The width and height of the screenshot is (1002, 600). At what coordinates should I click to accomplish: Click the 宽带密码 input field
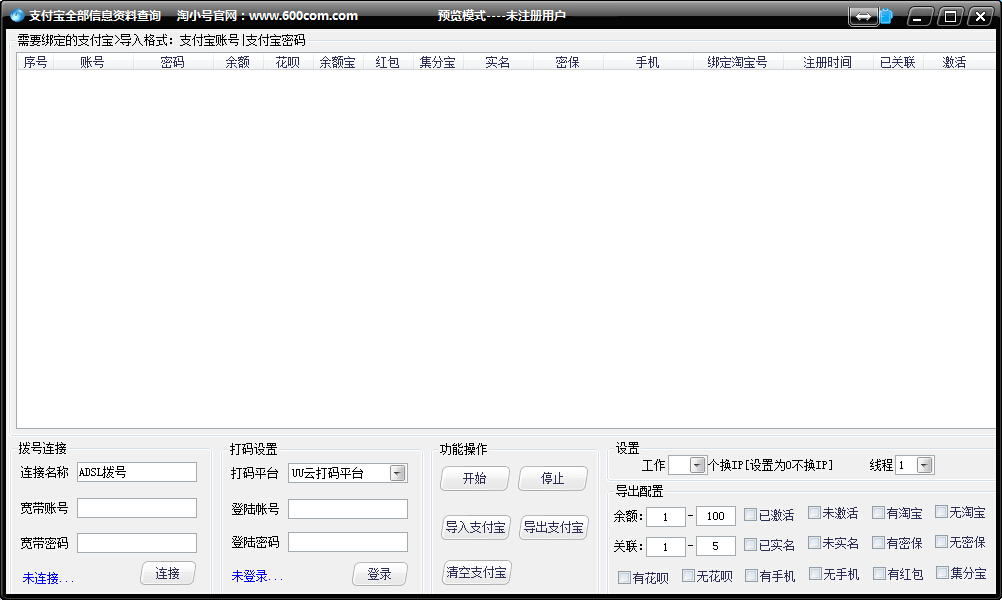(137, 542)
